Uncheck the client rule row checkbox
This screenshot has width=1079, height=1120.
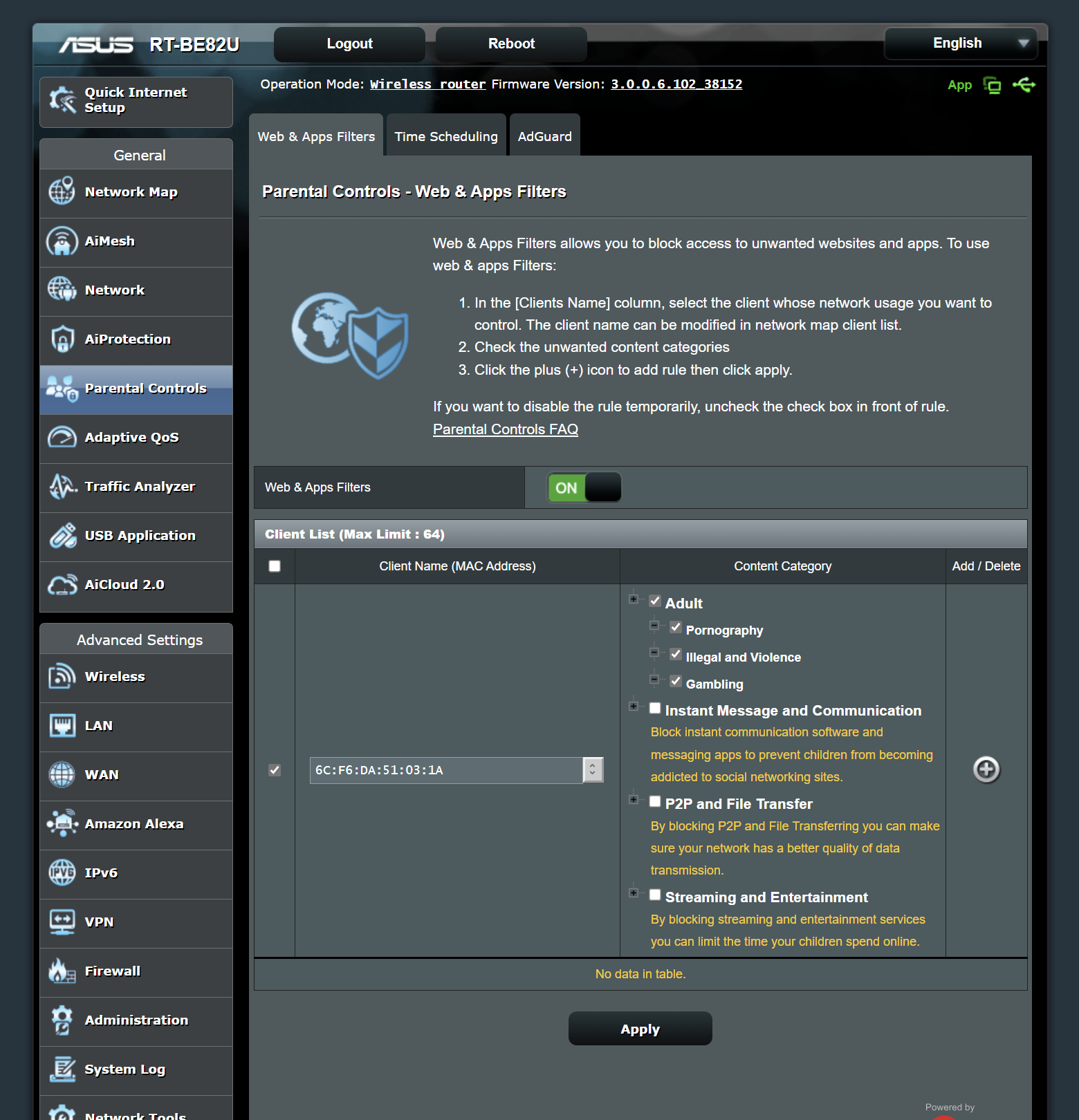275,770
